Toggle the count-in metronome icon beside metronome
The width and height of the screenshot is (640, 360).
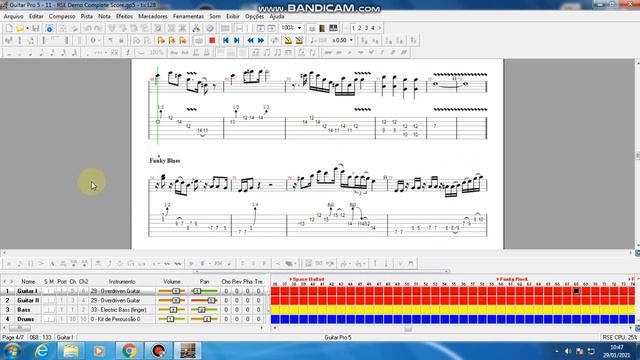click(x=299, y=40)
